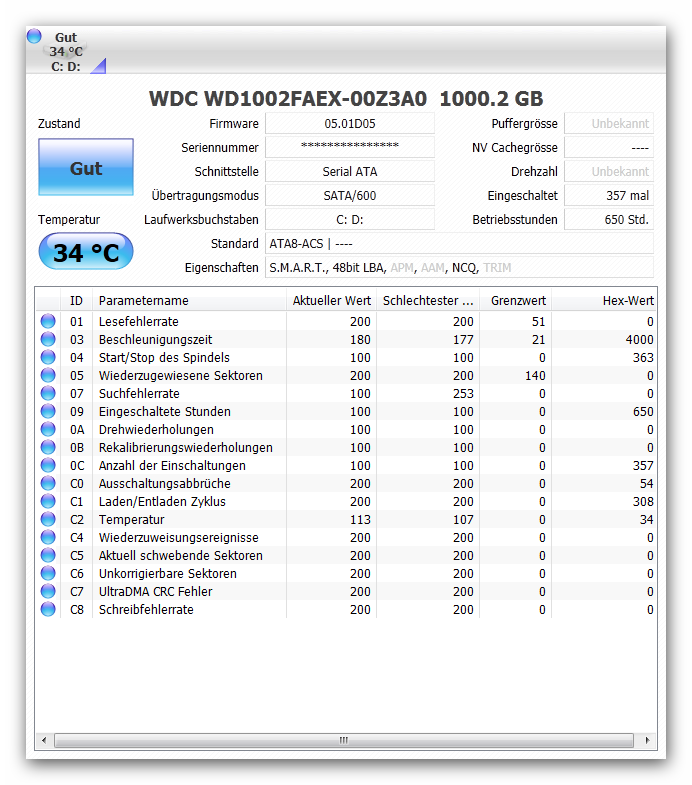Viewport: 692px width, 785px height.
Task: Click the threshold value 140 in table
Action: pyautogui.click(x=535, y=375)
